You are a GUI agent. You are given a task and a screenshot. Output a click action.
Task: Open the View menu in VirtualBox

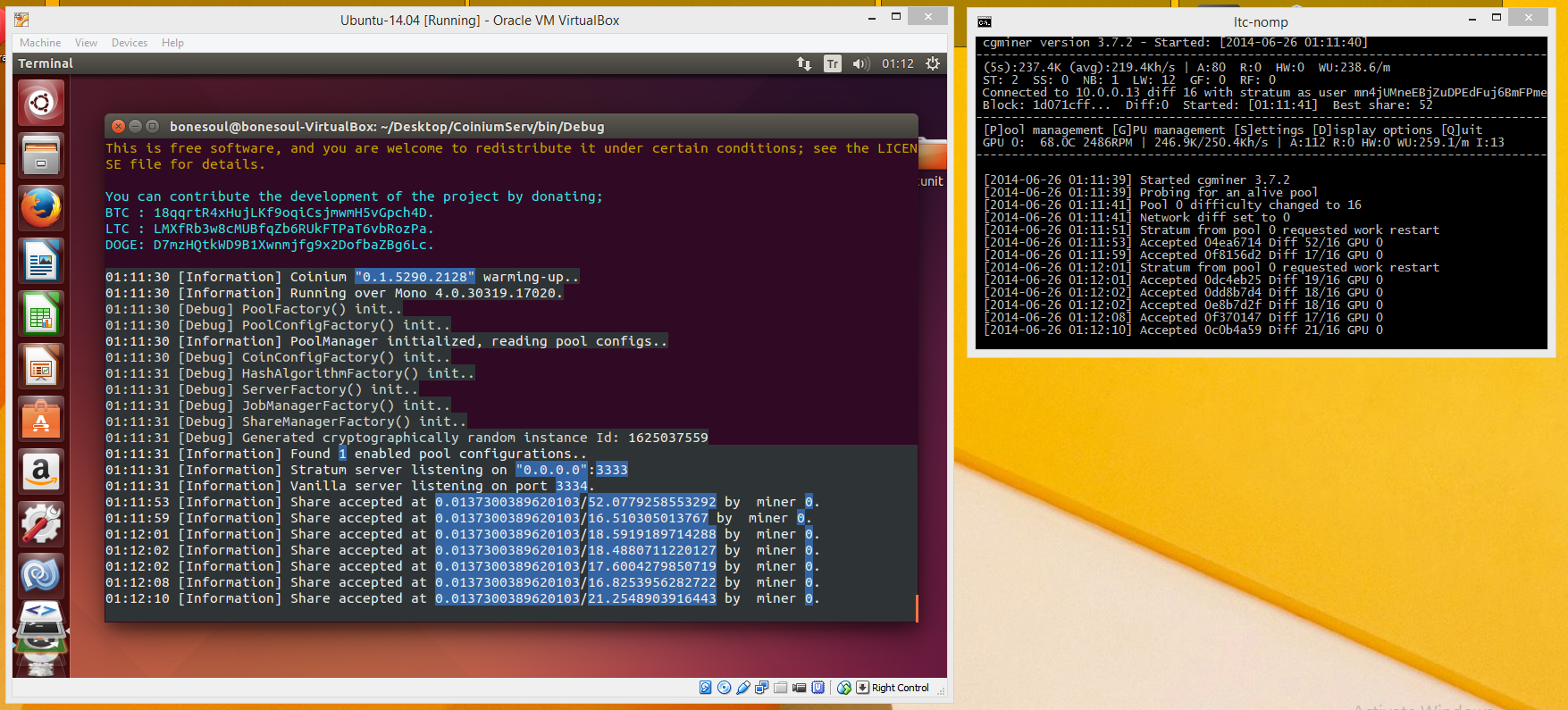[x=86, y=43]
